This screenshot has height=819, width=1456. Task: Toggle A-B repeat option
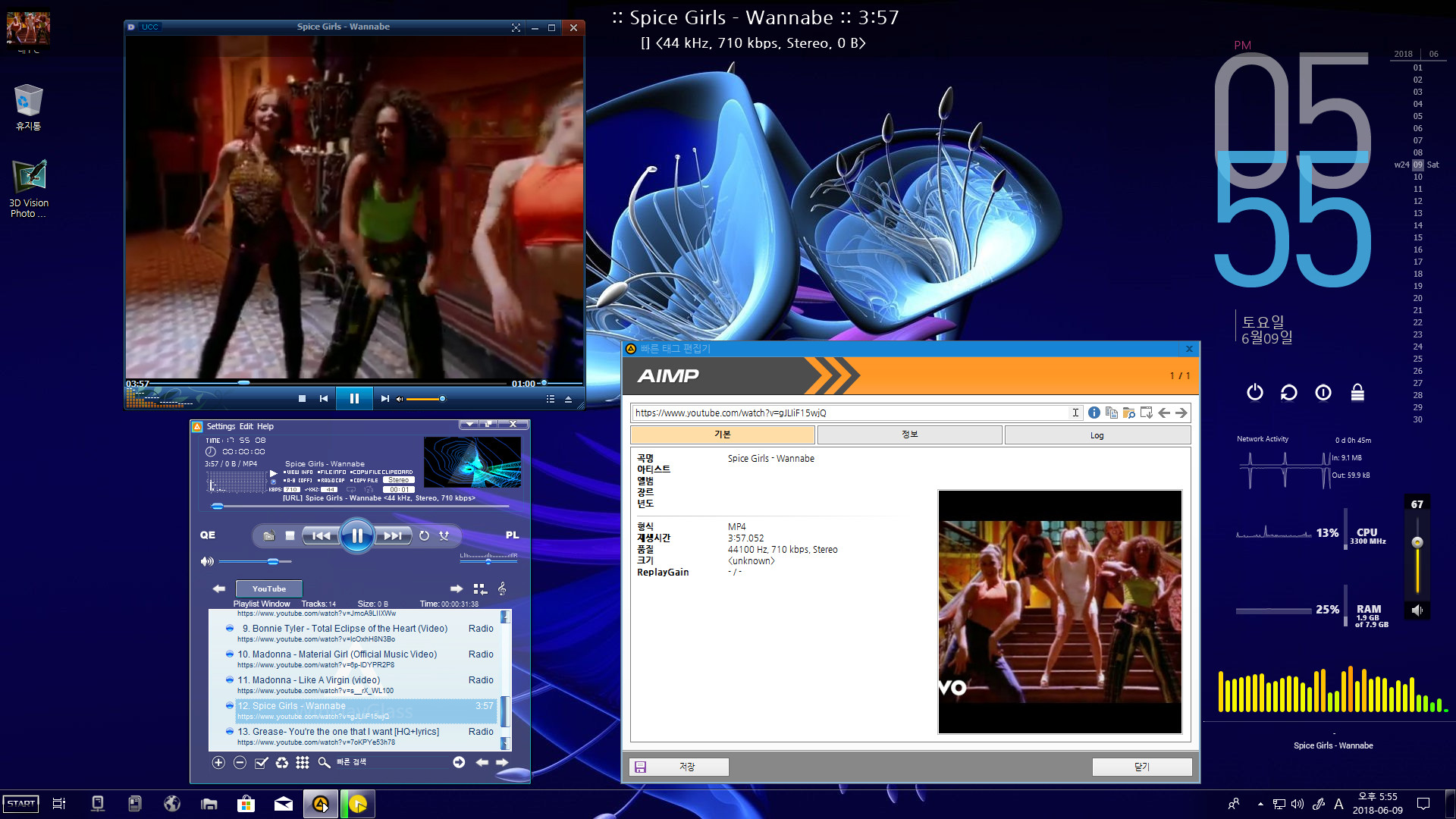(x=298, y=480)
